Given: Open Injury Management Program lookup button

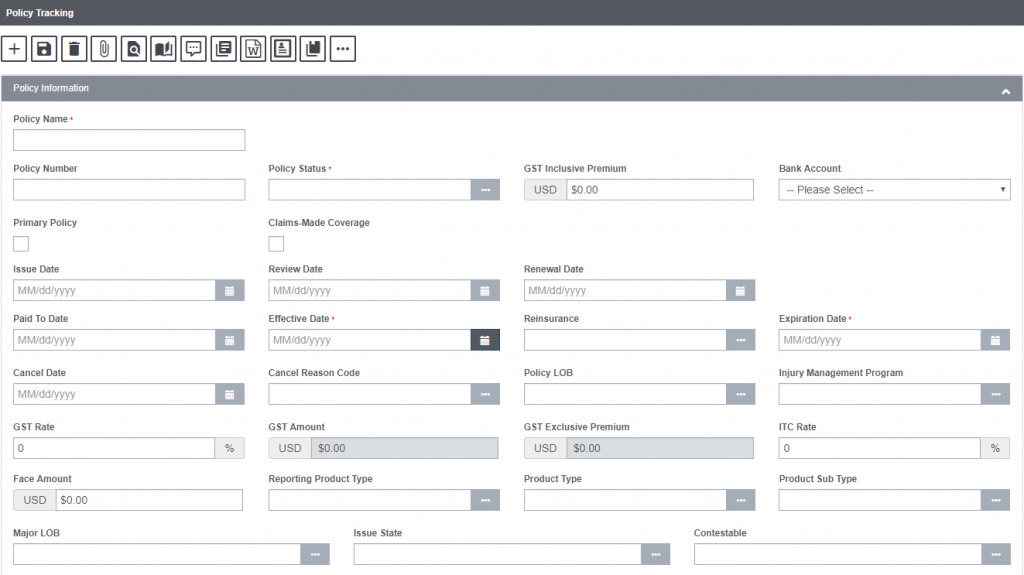Looking at the screenshot, I should tap(995, 395).
